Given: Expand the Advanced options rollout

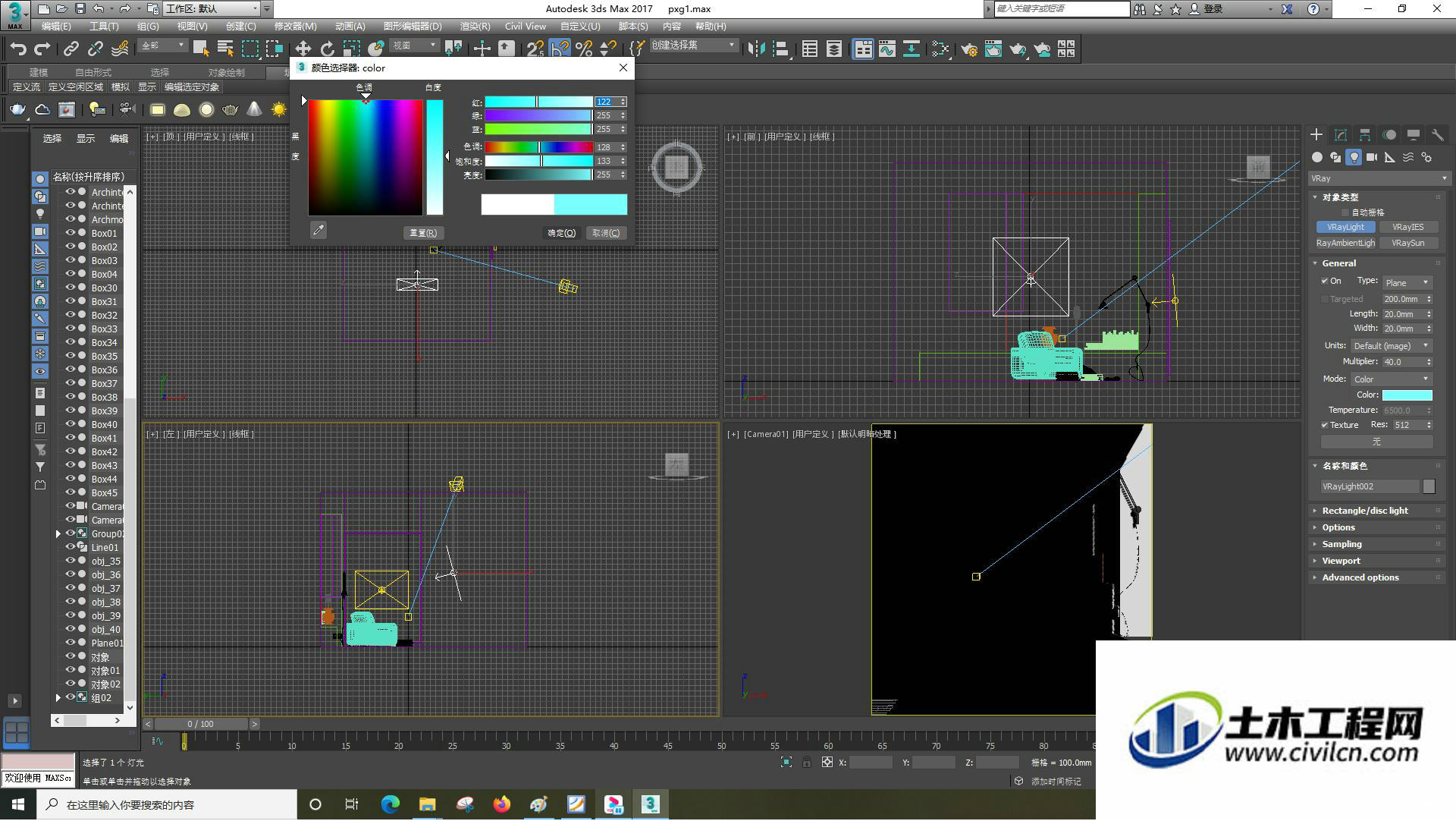Looking at the screenshot, I should pos(1360,577).
